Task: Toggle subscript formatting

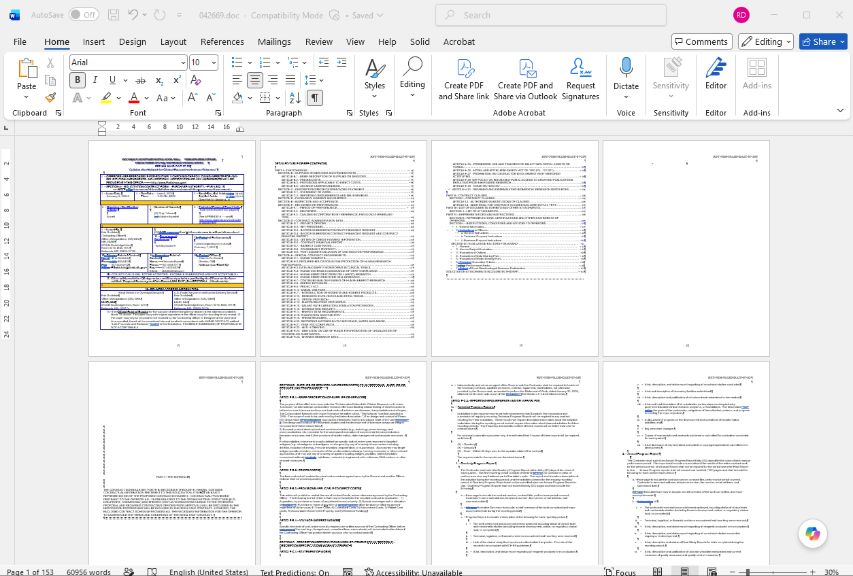Action: click(x=159, y=80)
